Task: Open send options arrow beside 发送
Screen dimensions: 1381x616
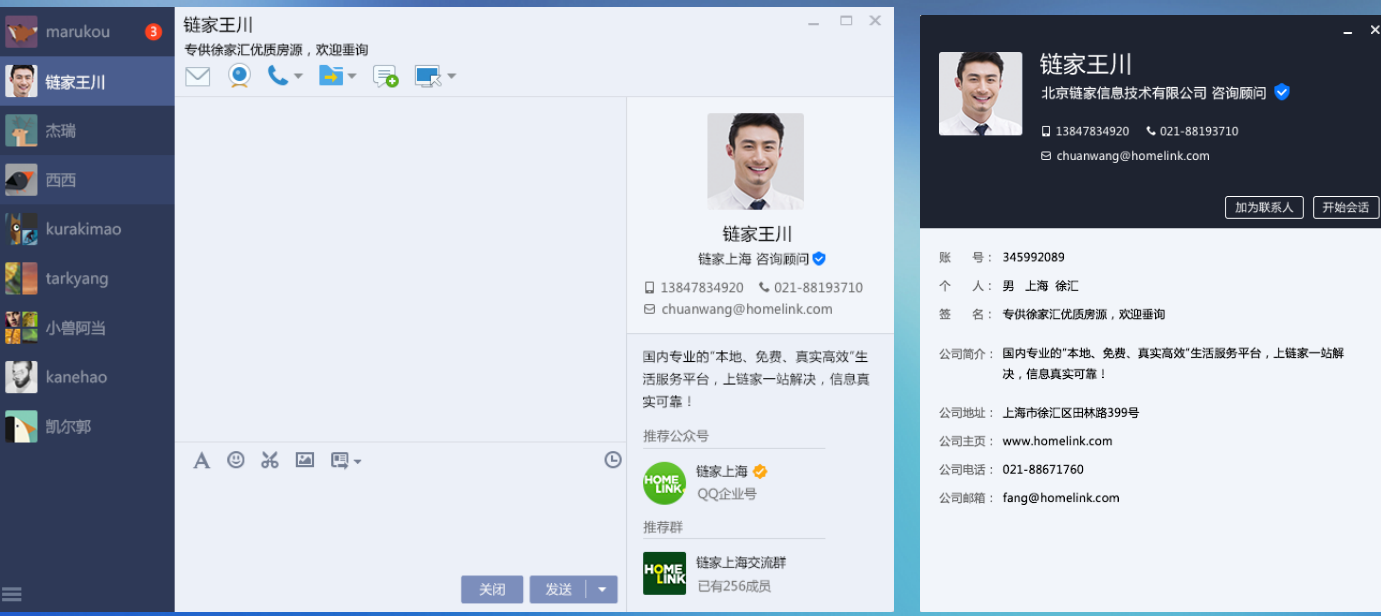Action: coord(602,589)
